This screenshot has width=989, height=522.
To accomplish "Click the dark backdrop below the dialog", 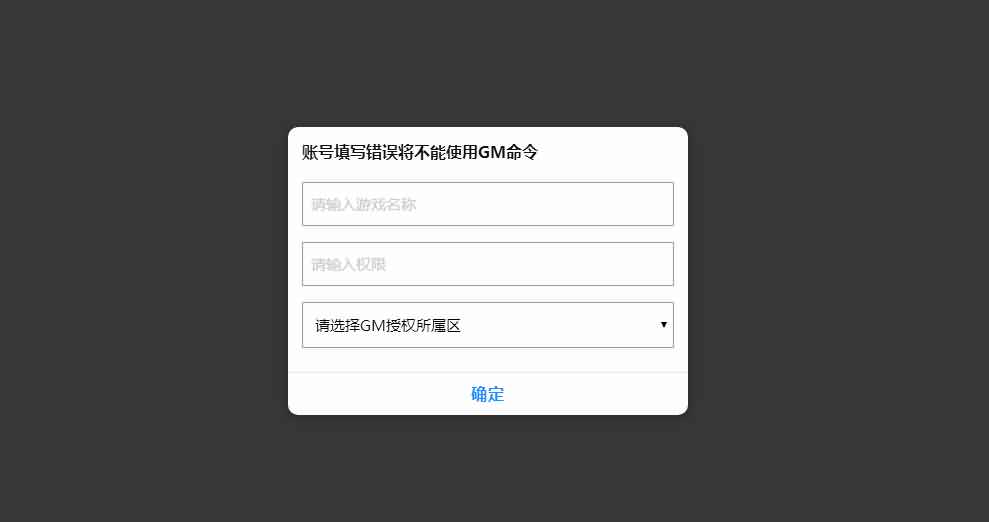I will [488, 468].
